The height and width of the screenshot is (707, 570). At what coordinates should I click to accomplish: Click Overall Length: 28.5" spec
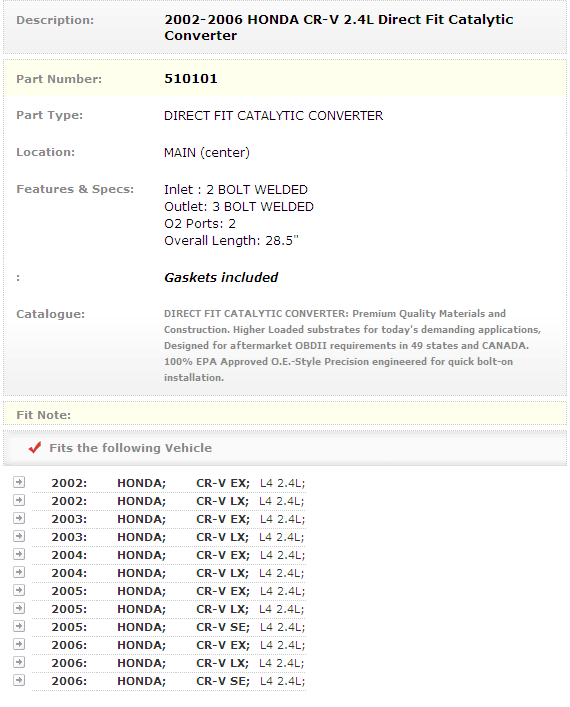pyautogui.click(x=231, y=241)
